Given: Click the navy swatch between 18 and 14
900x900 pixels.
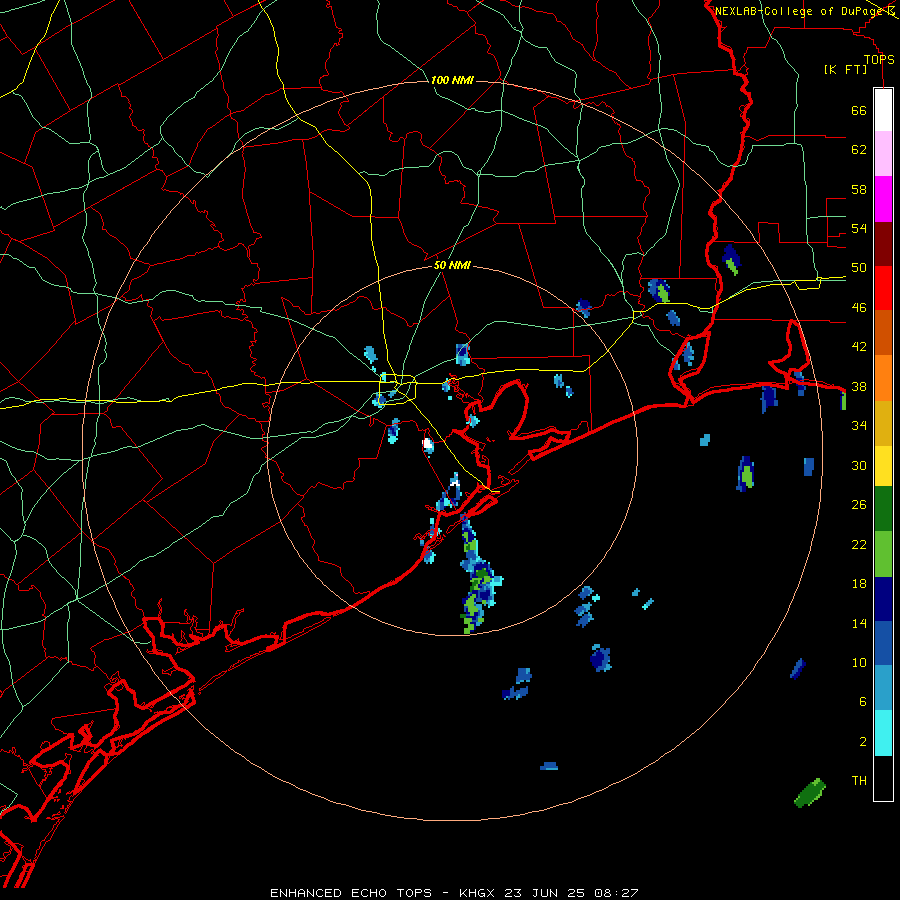Looking at the screenshot, I should click(883, 599).
